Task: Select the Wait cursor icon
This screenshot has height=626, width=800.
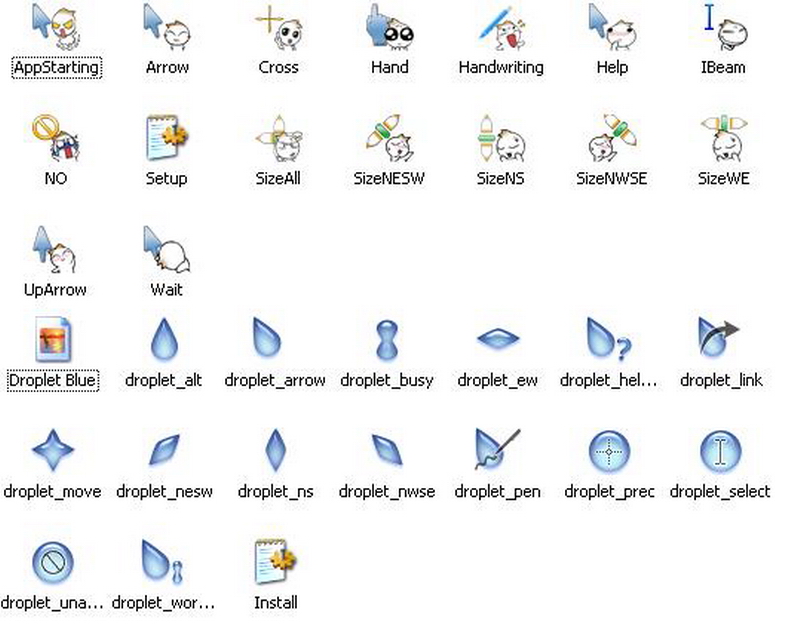Action: 167,249
